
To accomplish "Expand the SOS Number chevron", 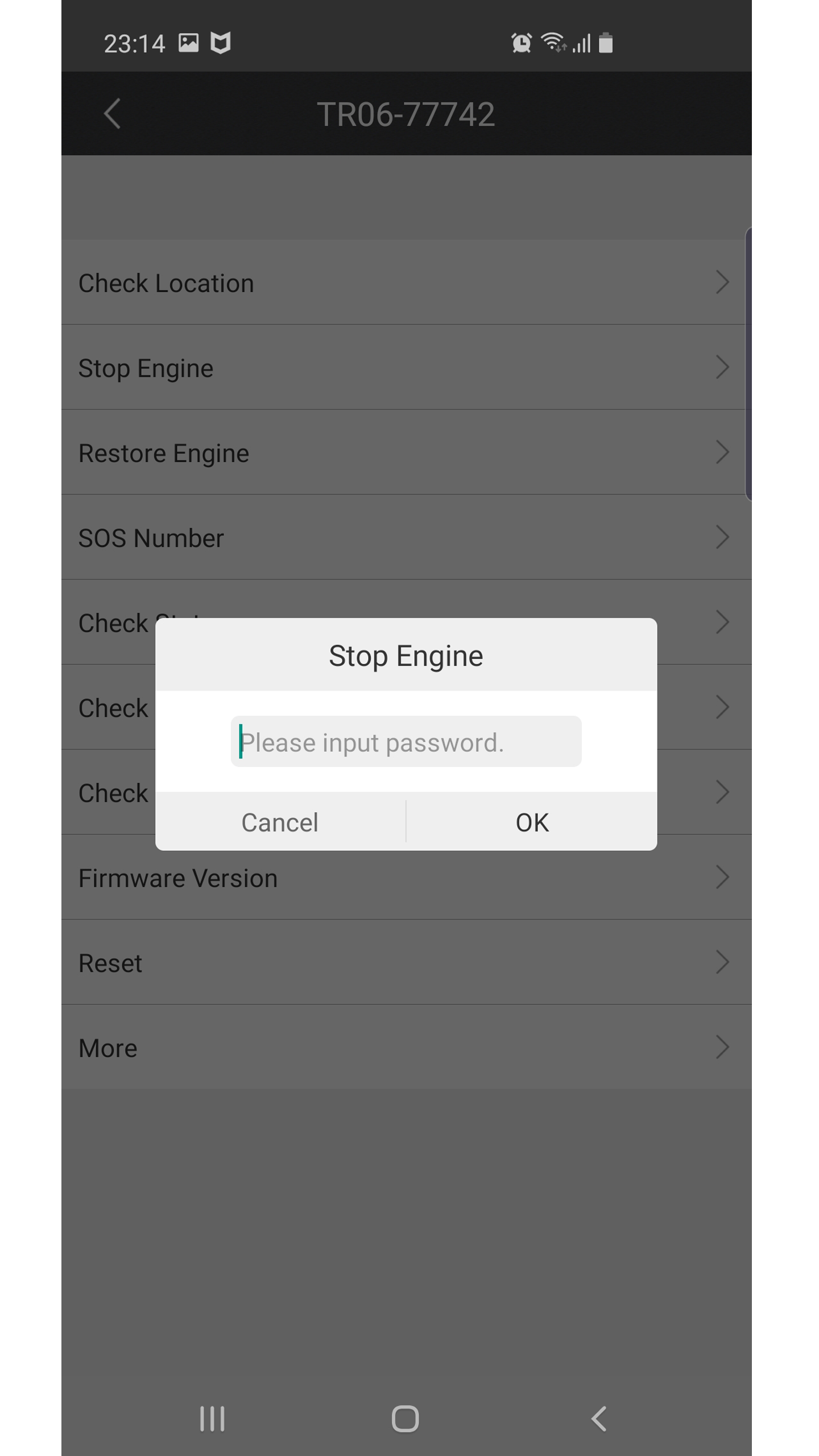I will point(722,537).
